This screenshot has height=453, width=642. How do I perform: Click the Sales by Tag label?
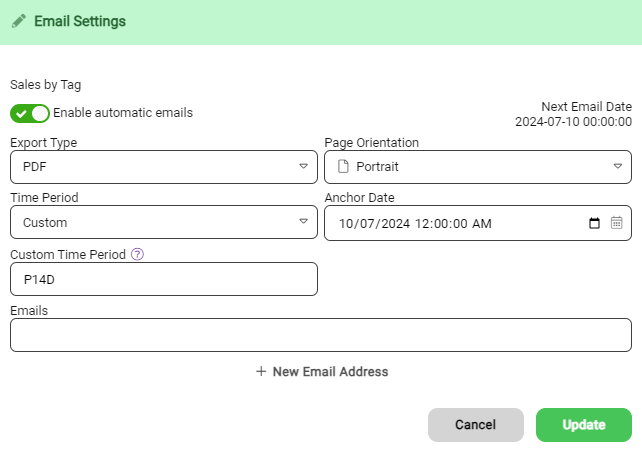tap(46, 86)
